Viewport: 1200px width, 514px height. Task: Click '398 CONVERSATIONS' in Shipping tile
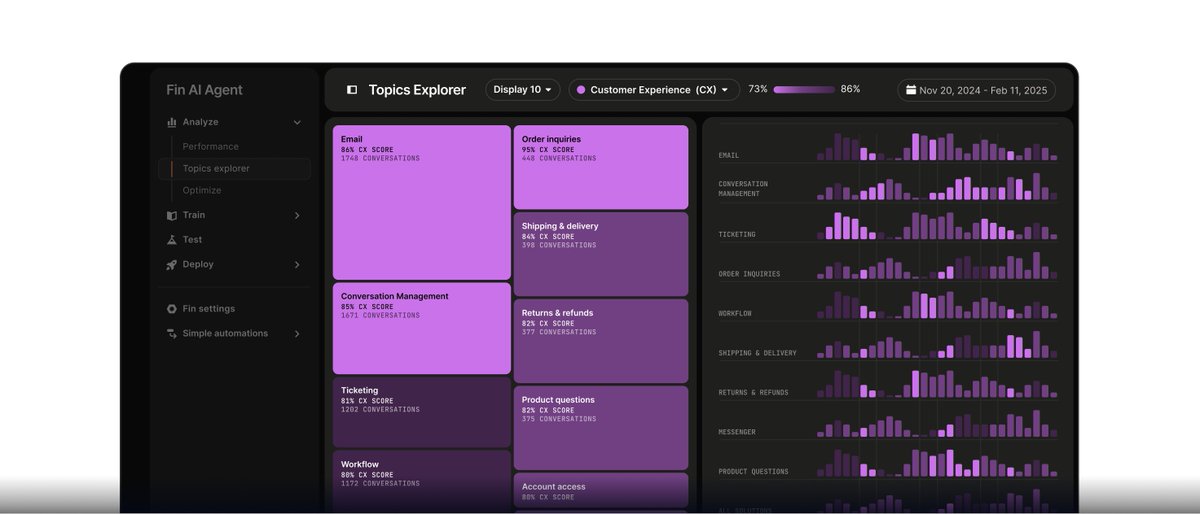point(559,245)
